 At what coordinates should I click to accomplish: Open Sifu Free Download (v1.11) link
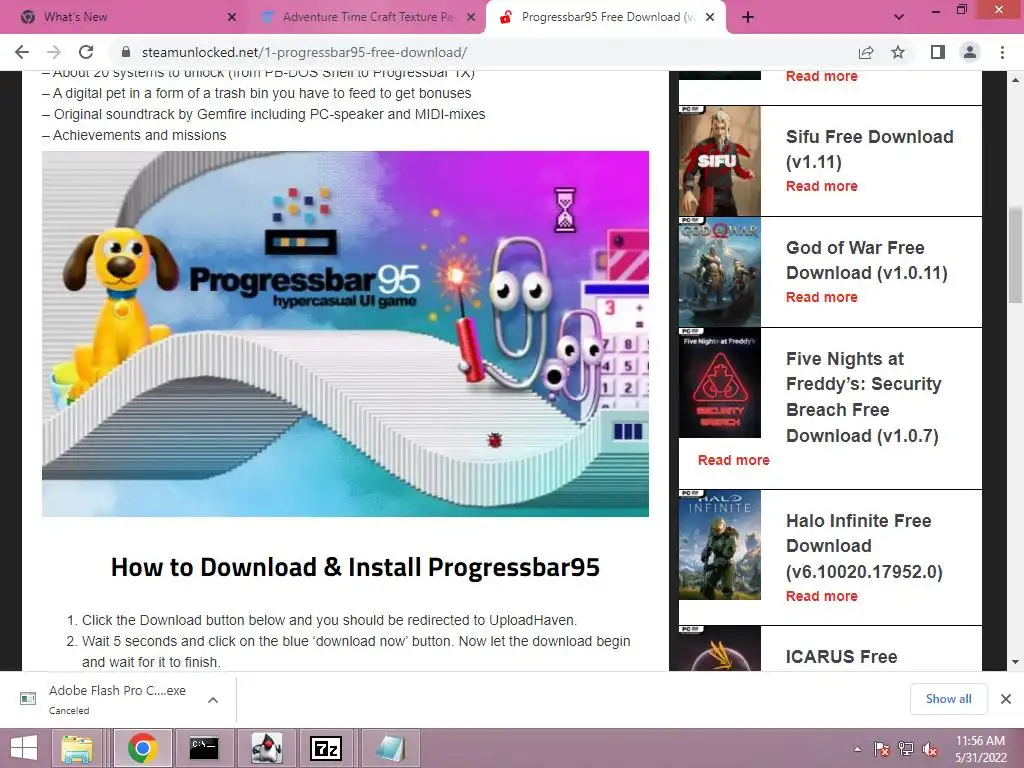[x=869, y=149]
